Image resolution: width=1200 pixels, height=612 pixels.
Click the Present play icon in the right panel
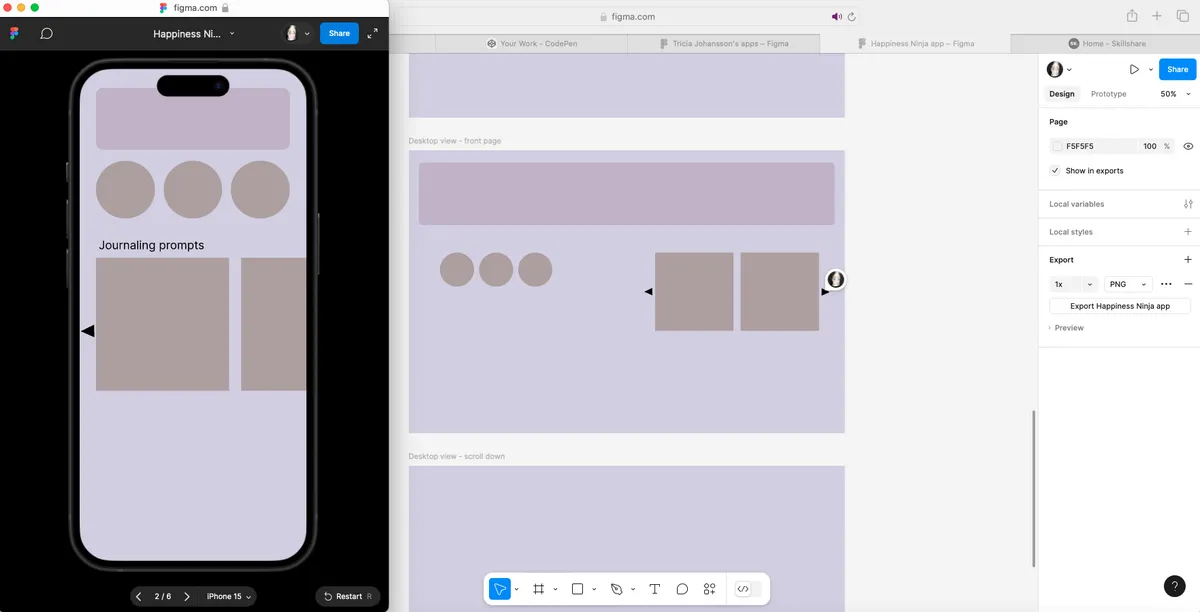point(1133,69)
